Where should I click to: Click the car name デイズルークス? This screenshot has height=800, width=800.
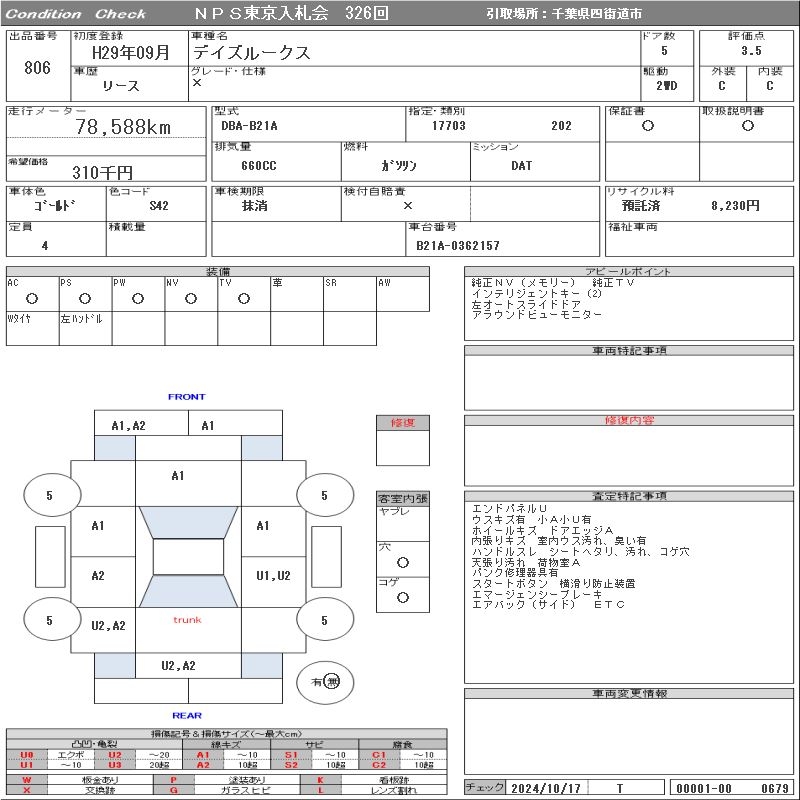[x=252, y=53]
